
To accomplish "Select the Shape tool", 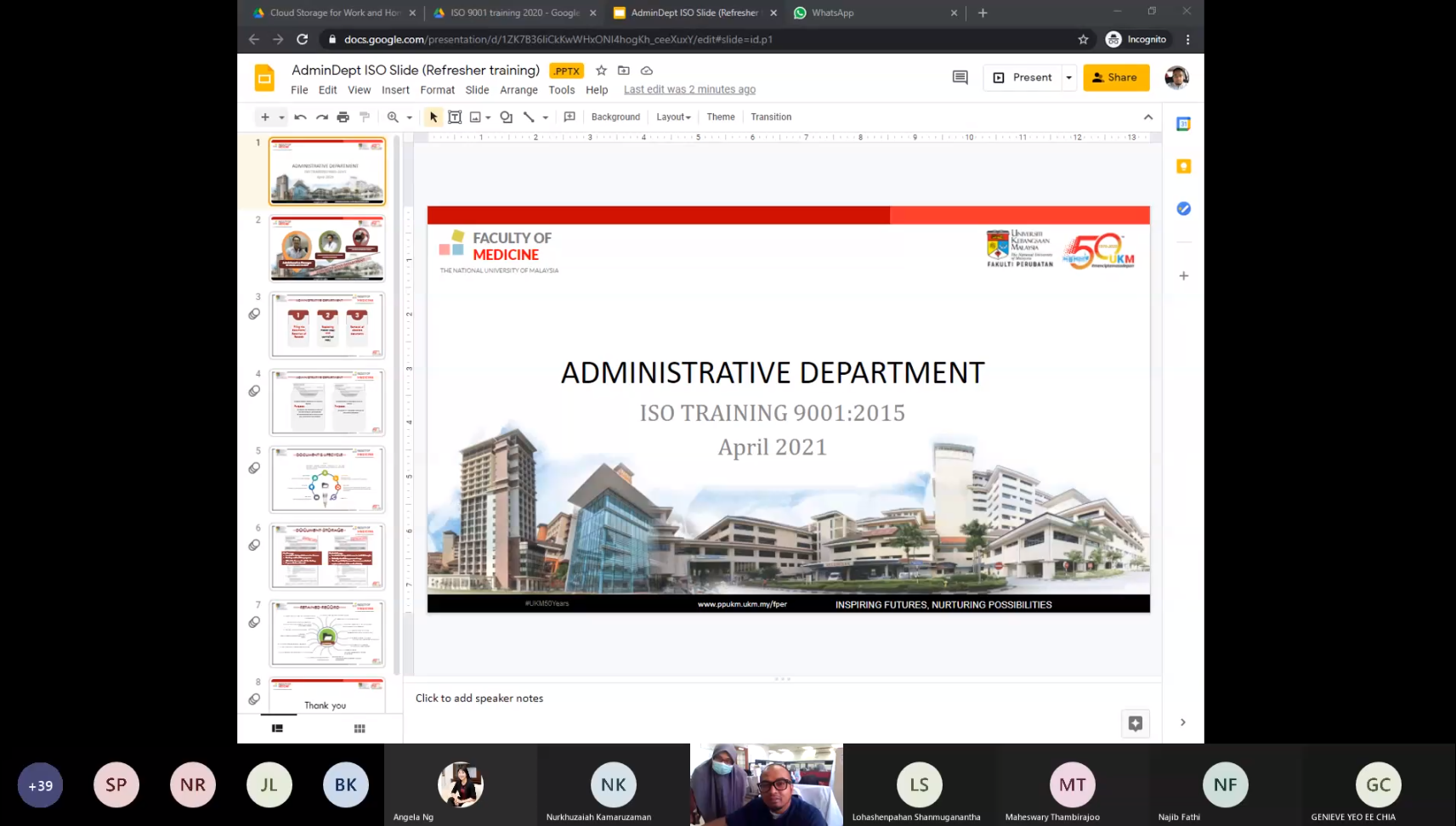I will coord(507,117).
